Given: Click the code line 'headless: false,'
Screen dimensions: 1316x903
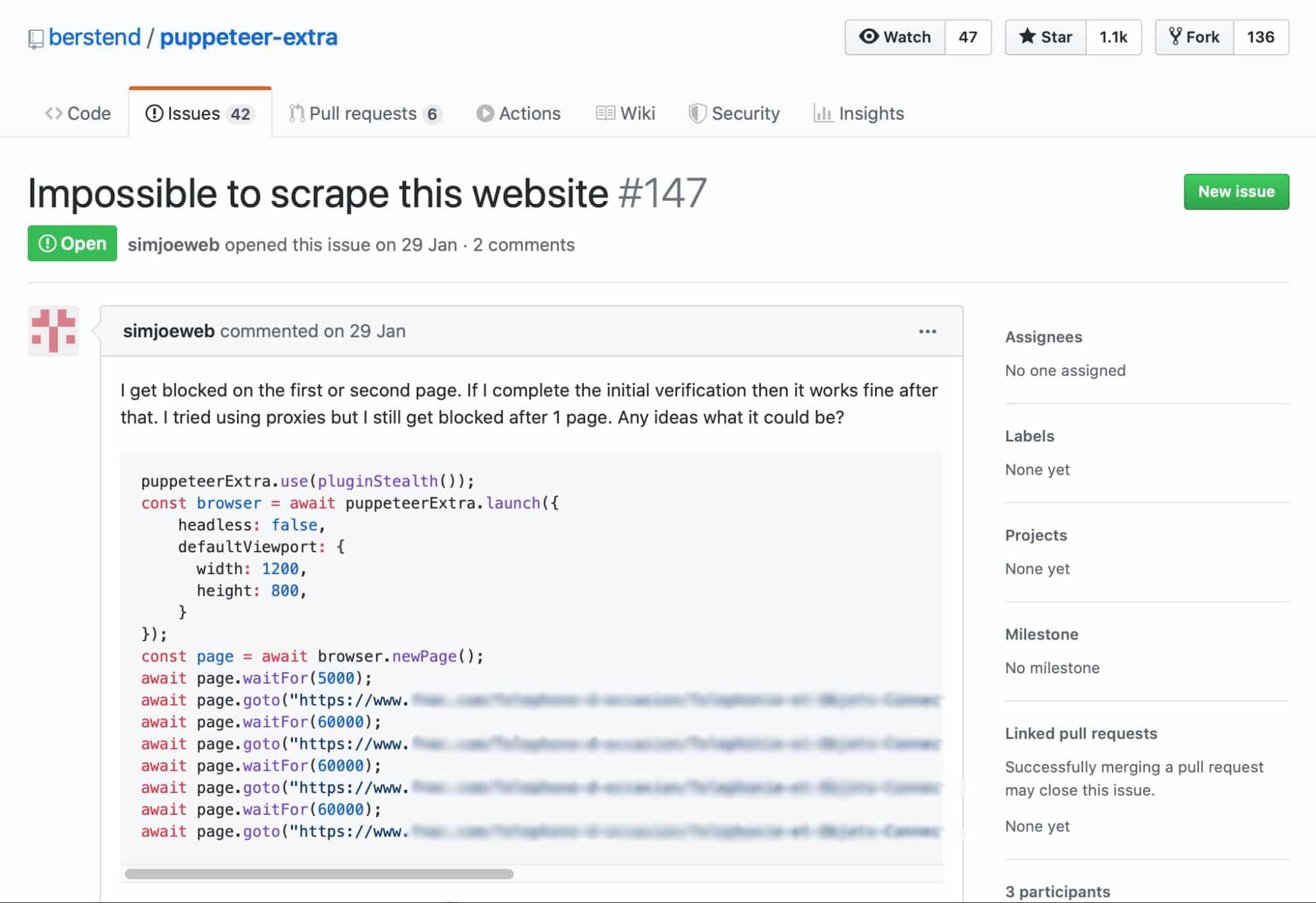Looking at the screenshot, I should (x=251, y=525).
